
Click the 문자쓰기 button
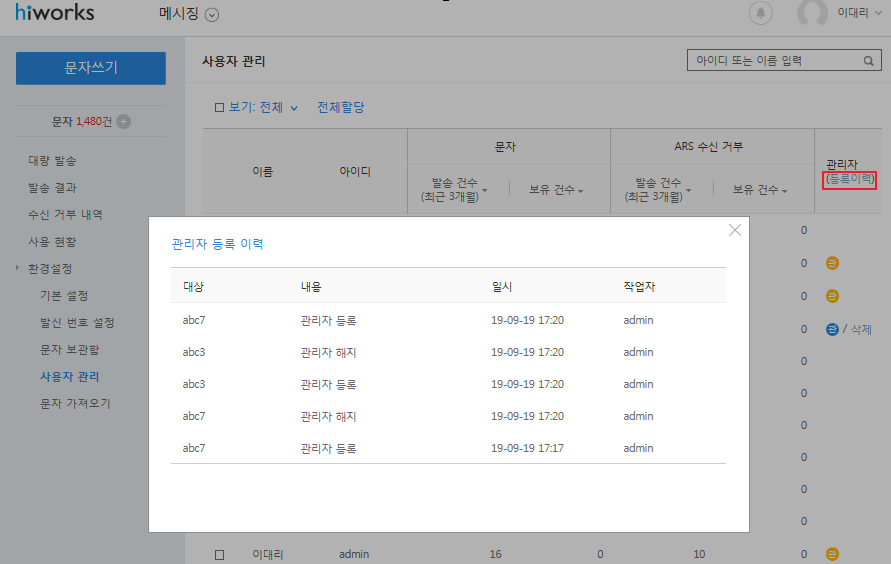click(x=91, y=68)
